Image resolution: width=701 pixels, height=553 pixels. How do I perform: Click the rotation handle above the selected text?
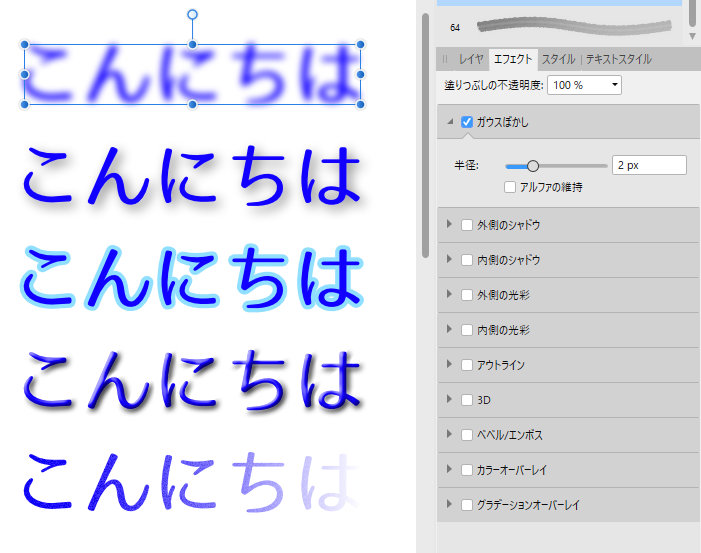coord(193,15)
